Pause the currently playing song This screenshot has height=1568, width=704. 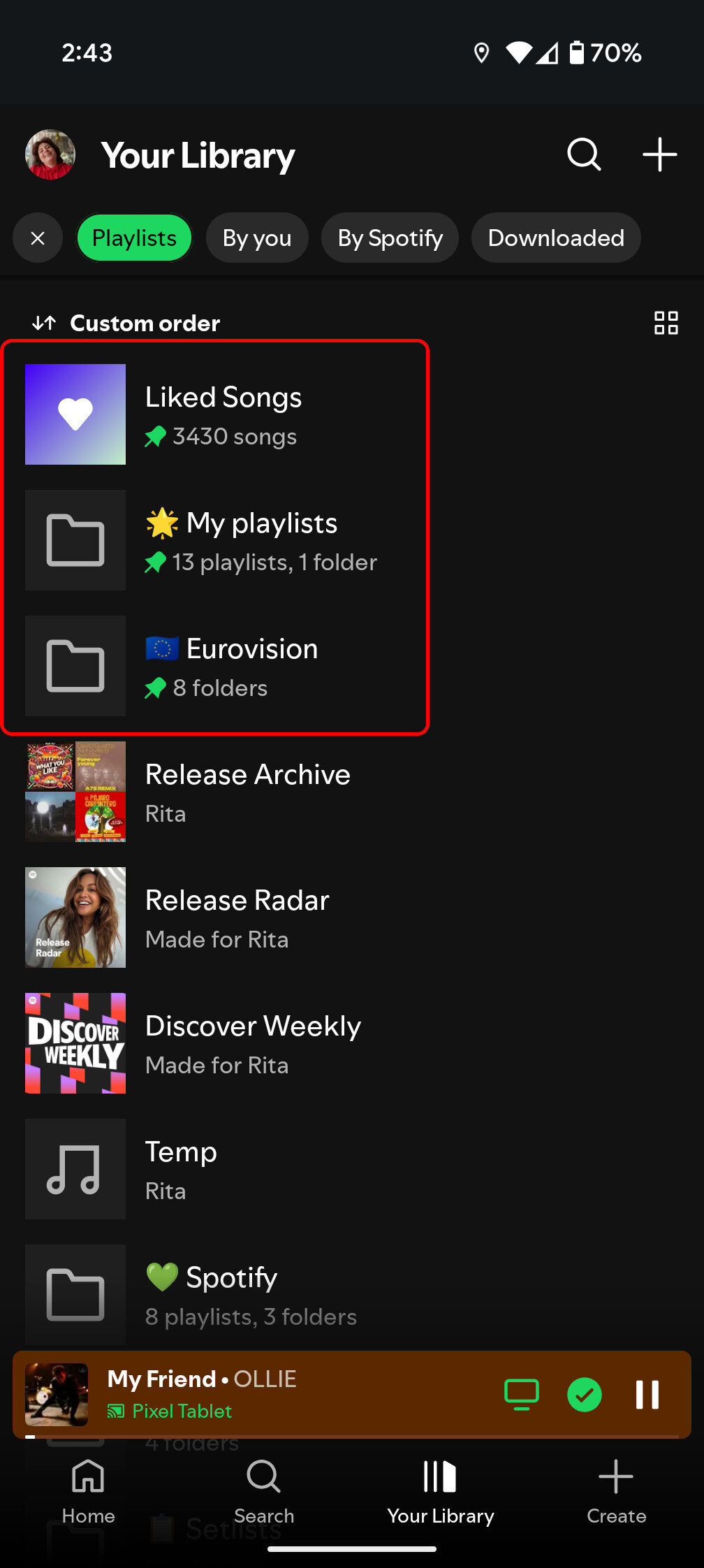[x=647, y=1395]
